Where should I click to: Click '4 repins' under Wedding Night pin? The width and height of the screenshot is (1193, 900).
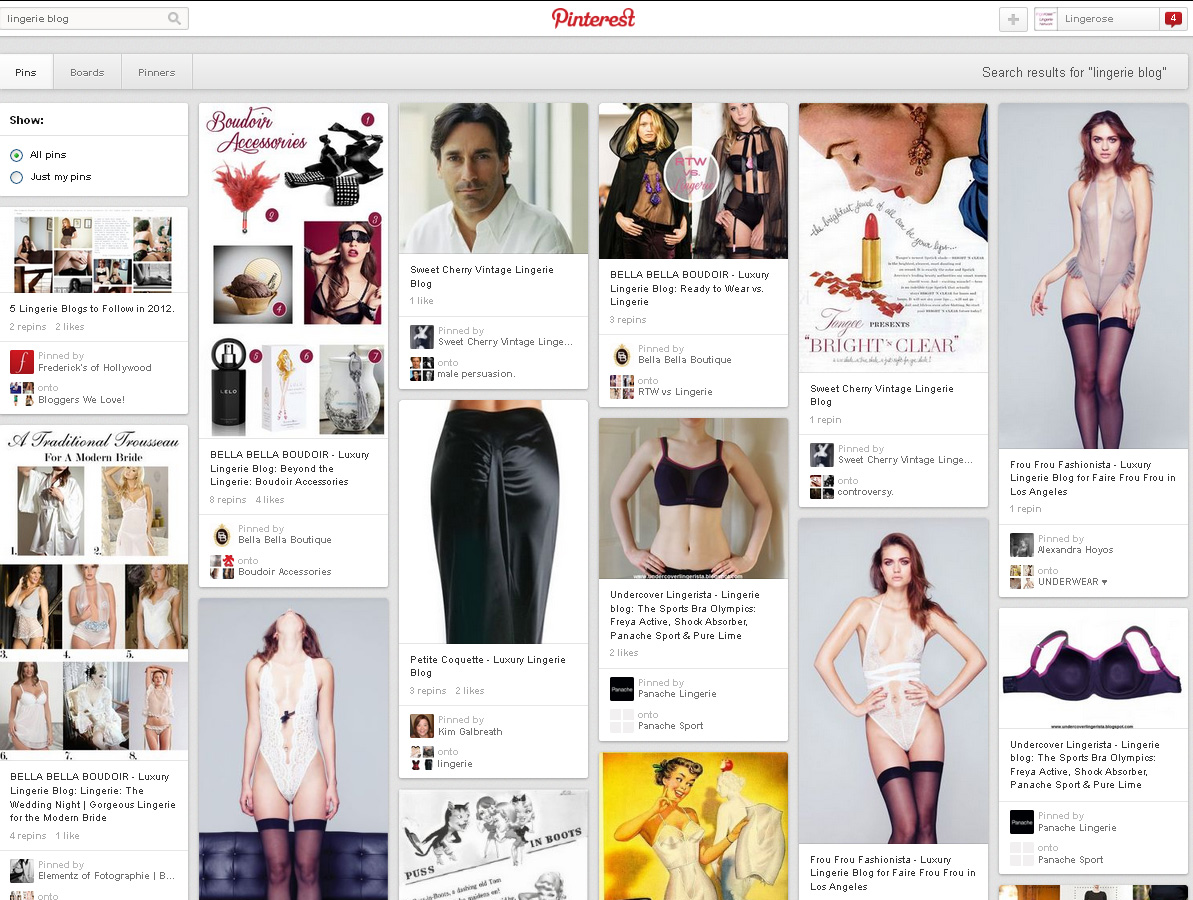point(28,835)
